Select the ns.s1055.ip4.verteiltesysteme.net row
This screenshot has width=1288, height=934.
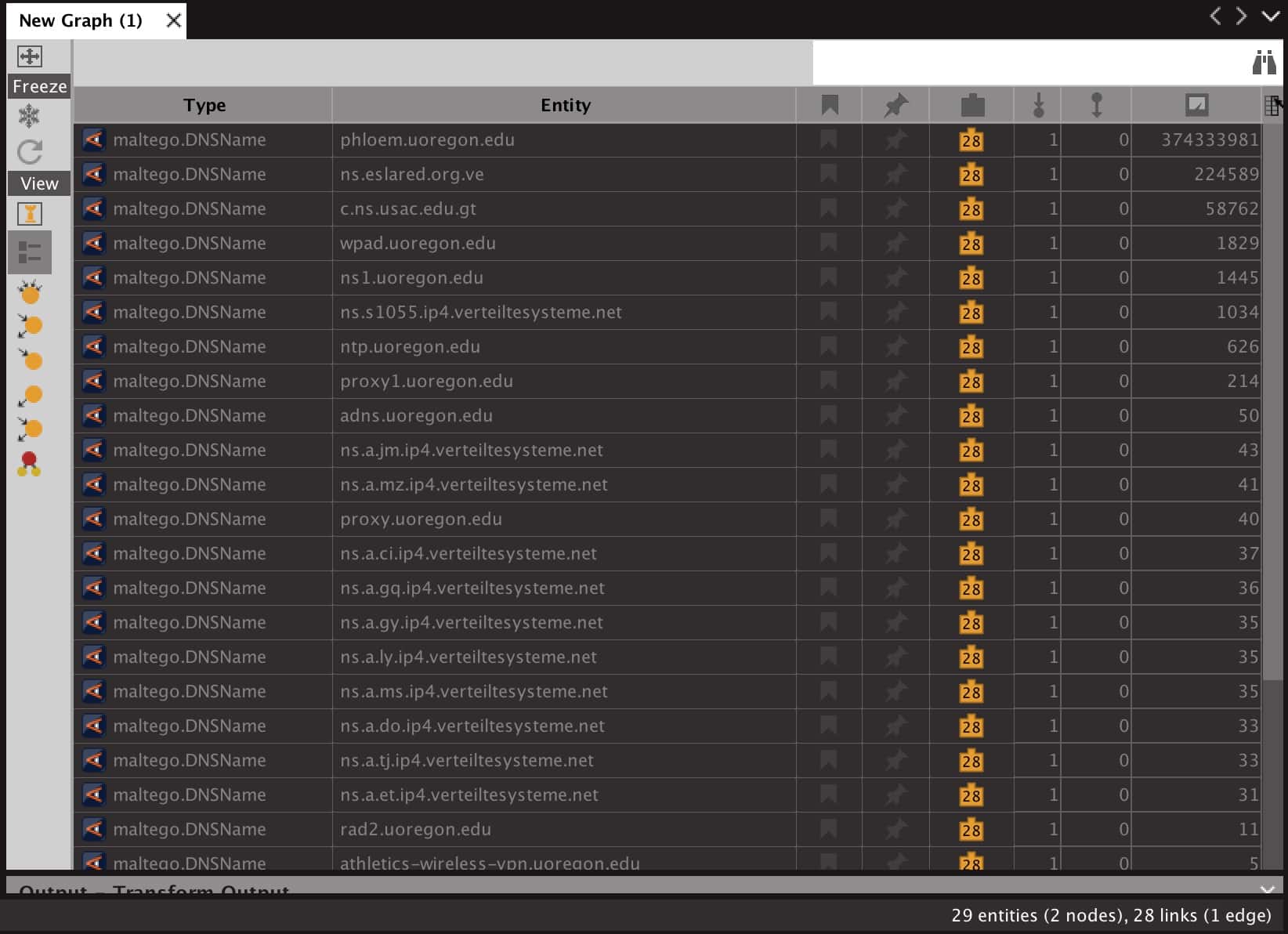pyautogui.click(x=668, y=313)
